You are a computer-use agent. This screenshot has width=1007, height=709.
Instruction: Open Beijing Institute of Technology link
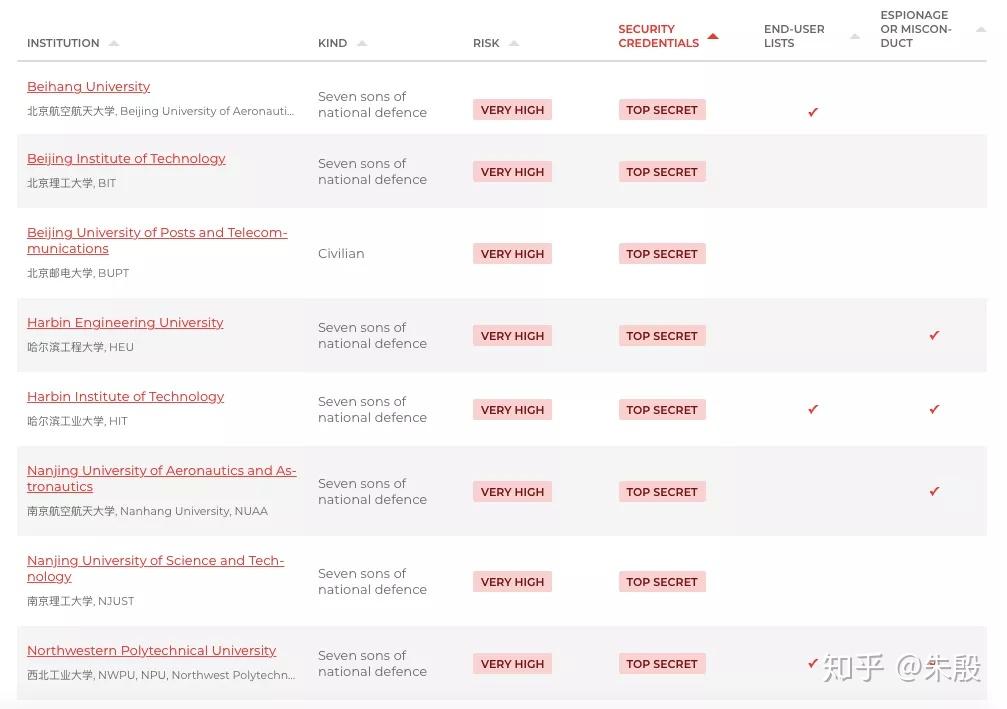coord(126,159)
